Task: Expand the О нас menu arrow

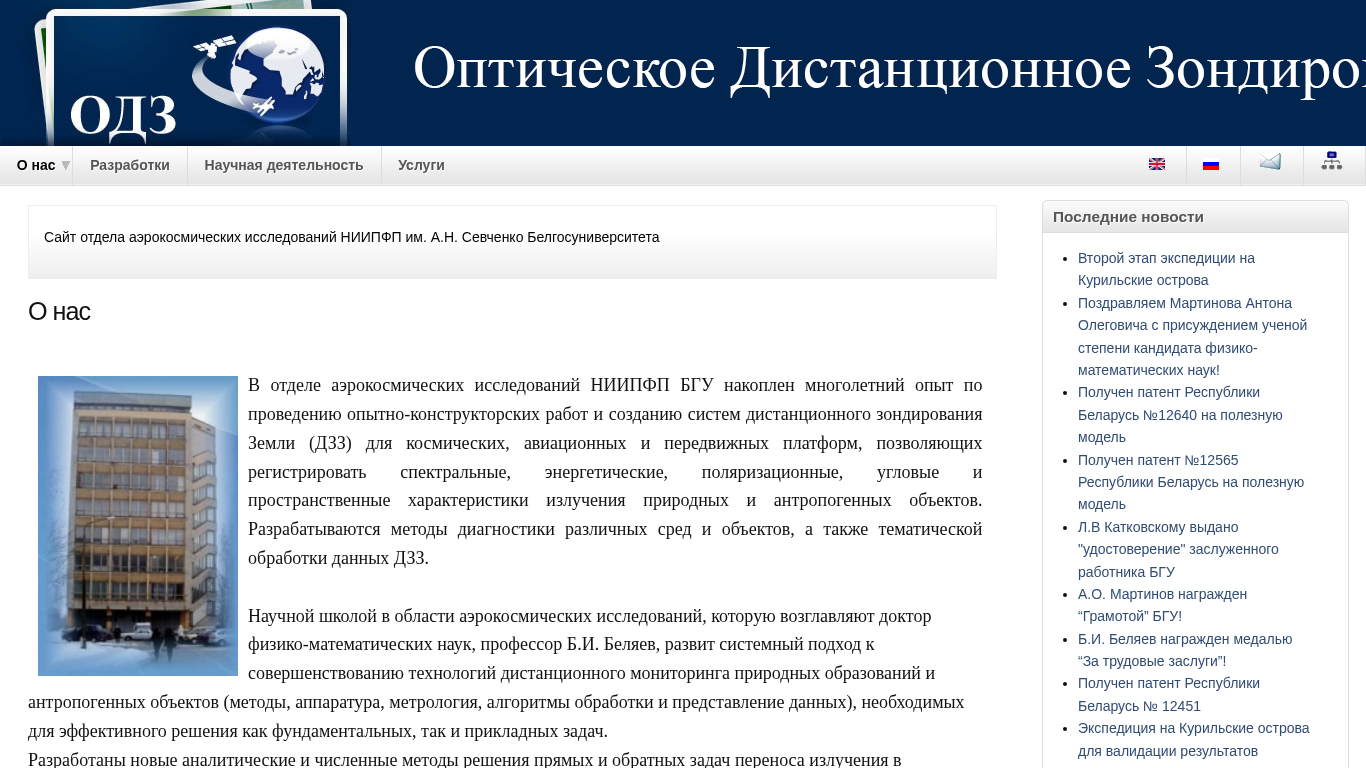Action: 66,165
